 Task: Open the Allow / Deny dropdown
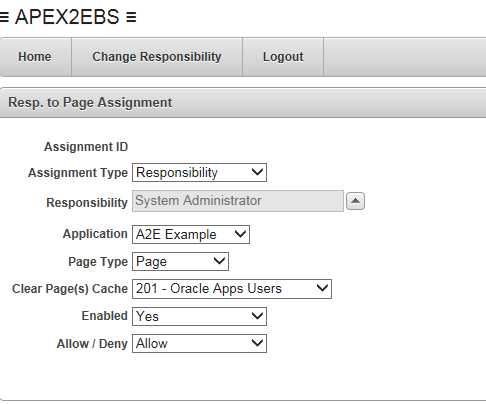(x=199, y=344)
